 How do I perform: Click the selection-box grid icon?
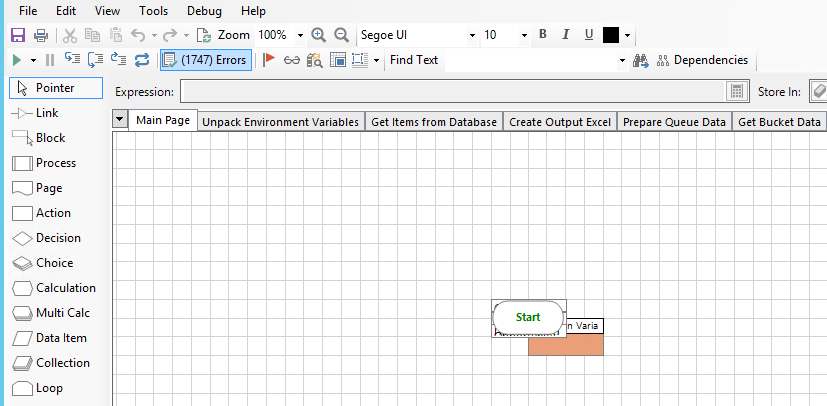pyautogui.click(x=360, y=60)
